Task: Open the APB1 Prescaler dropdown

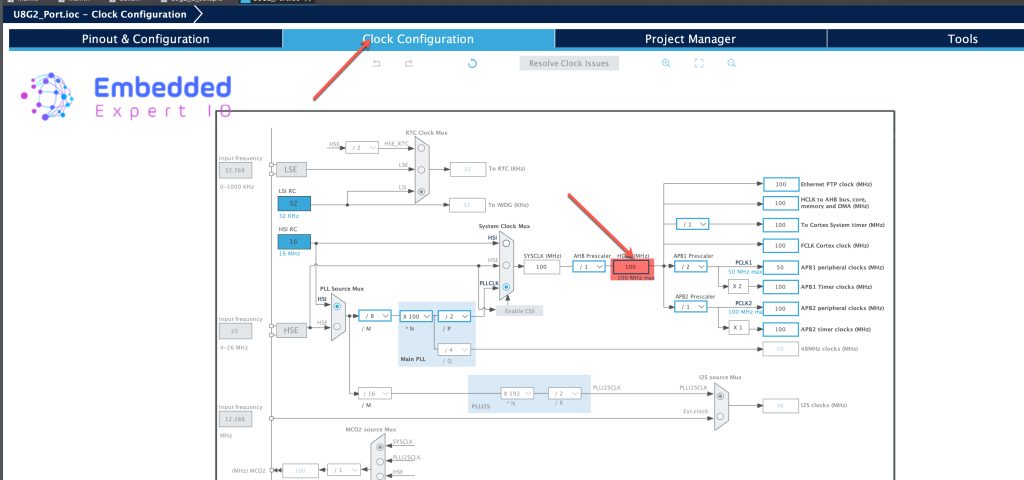Action: tap(691, 266)
